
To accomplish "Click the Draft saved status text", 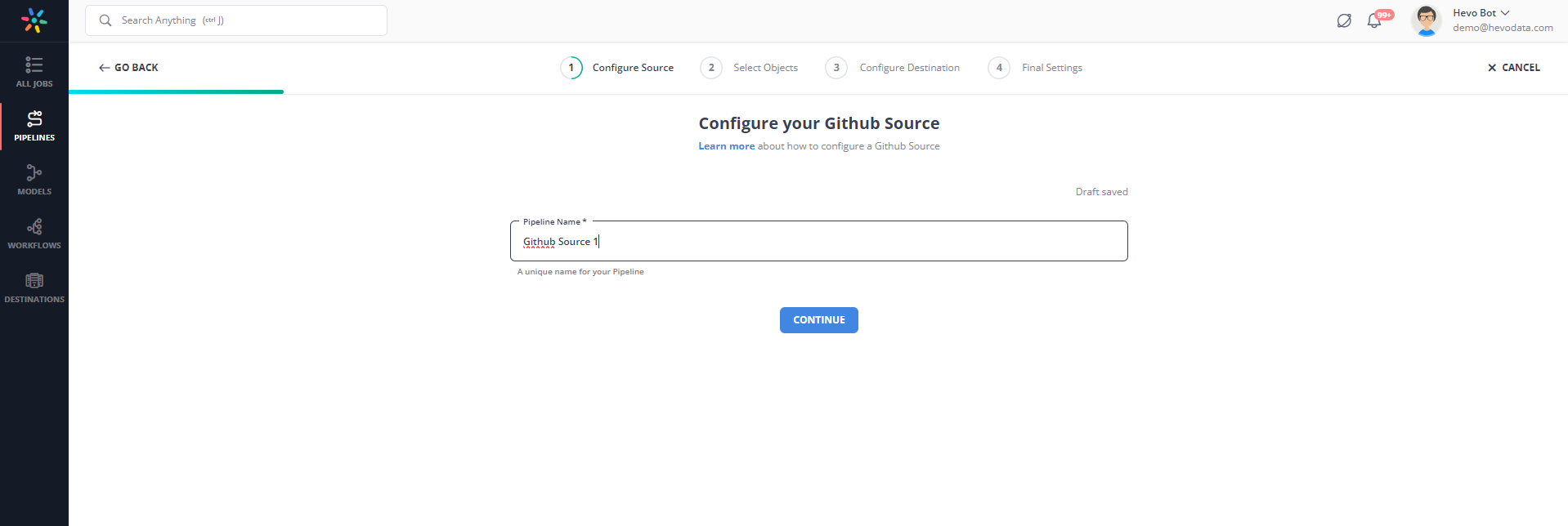I will (x=1101, y=192).
